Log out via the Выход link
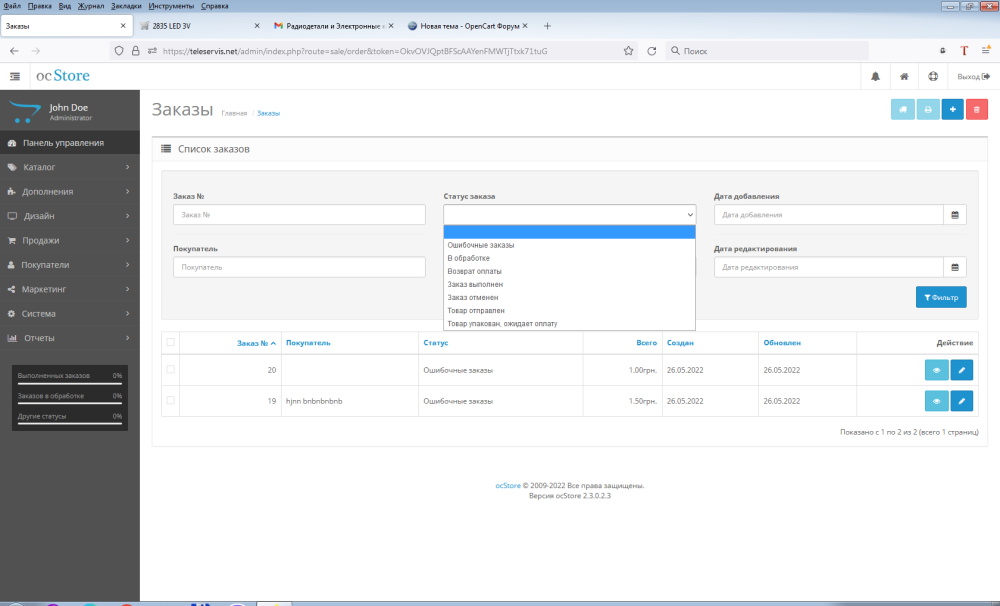The height and width of the screenshot is (606, 1000). [x=973, y=77]
